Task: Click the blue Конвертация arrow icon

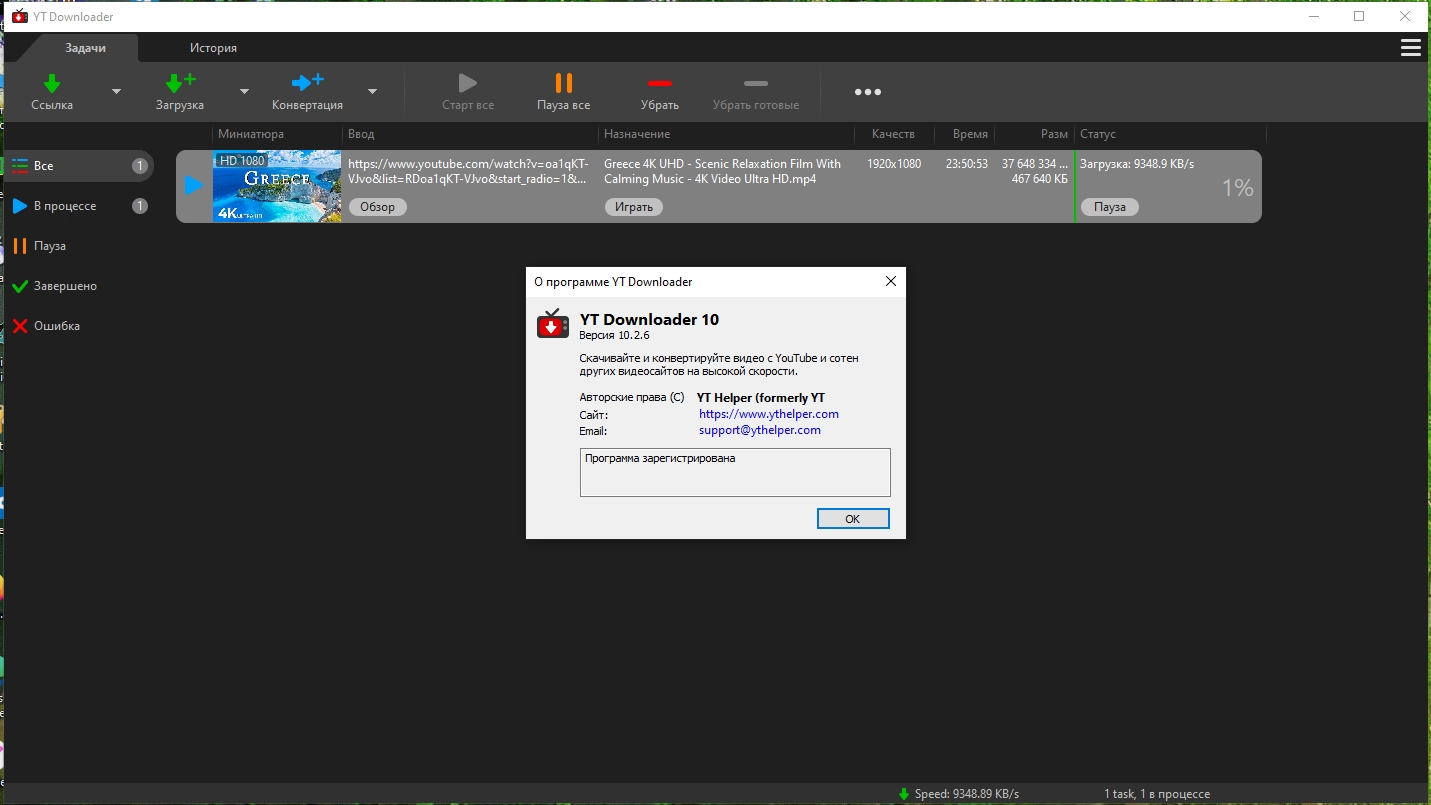Action: click(307, 83)
